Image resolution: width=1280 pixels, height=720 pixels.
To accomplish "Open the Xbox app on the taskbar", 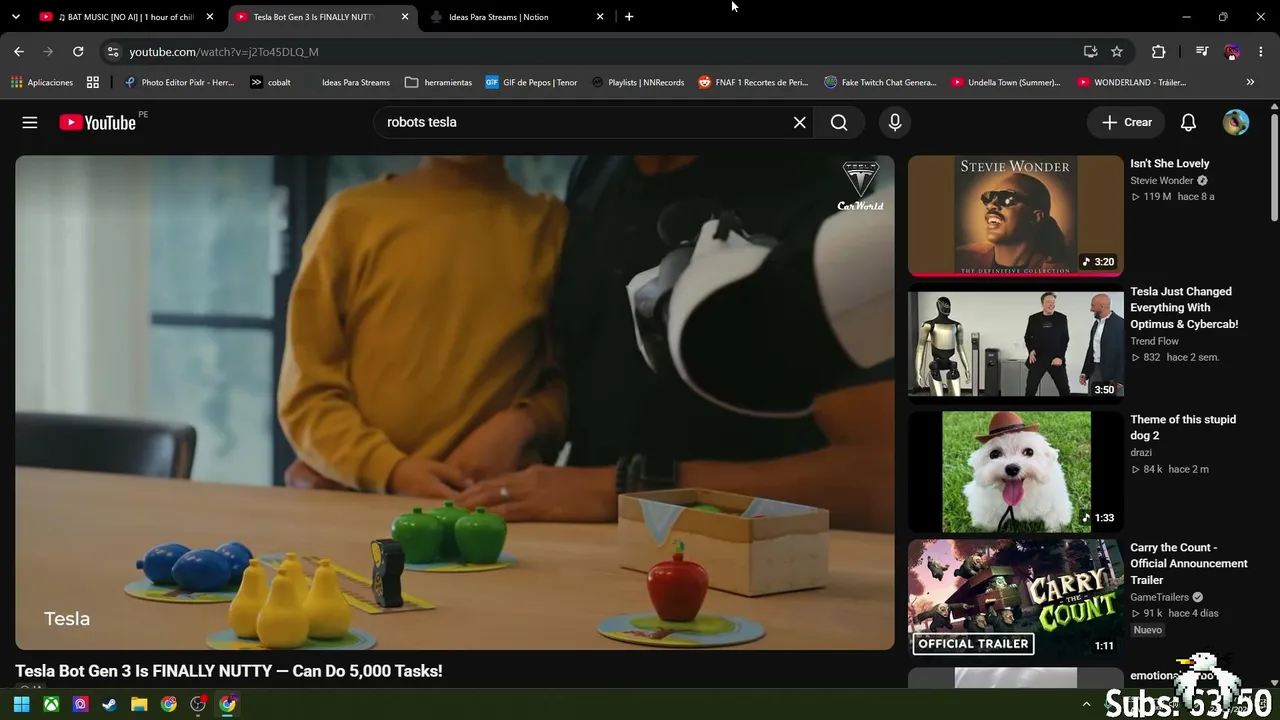I will point(51,704).
